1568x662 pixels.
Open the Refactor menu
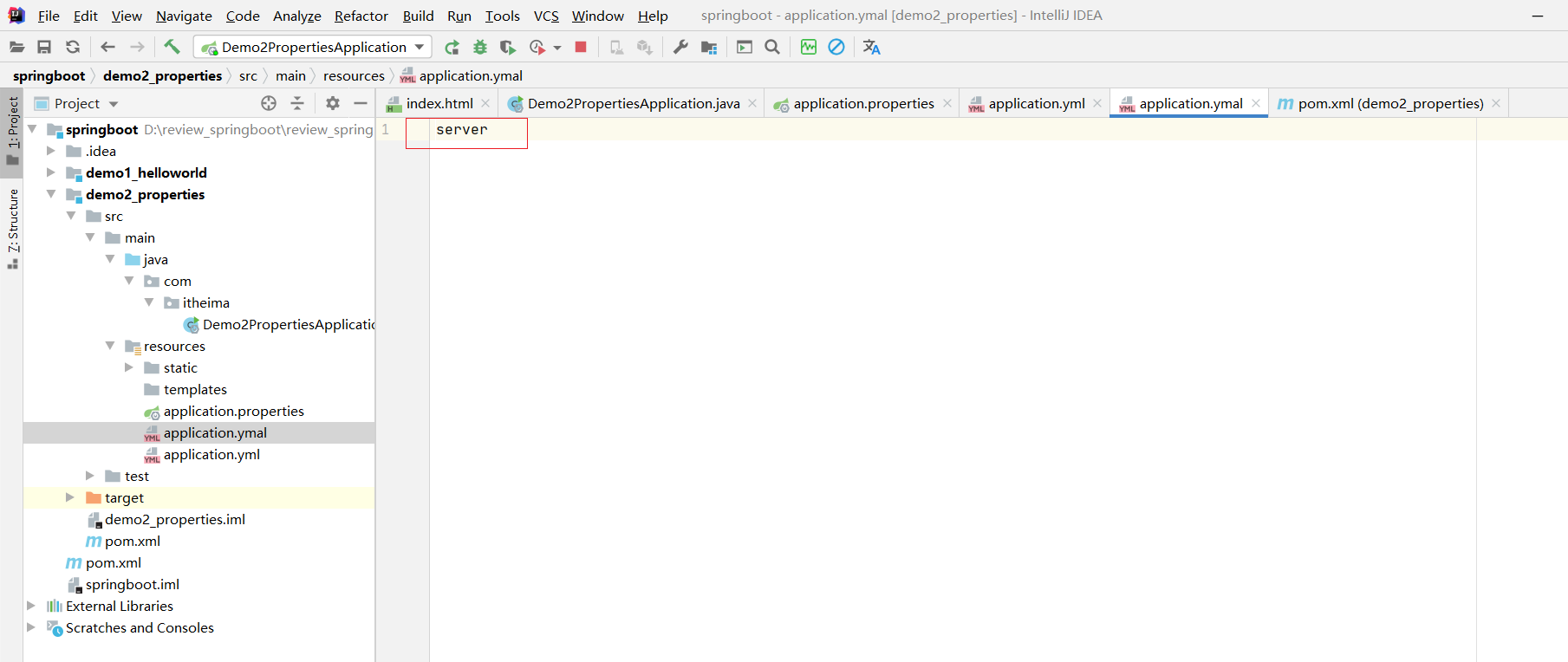point(361,16)
